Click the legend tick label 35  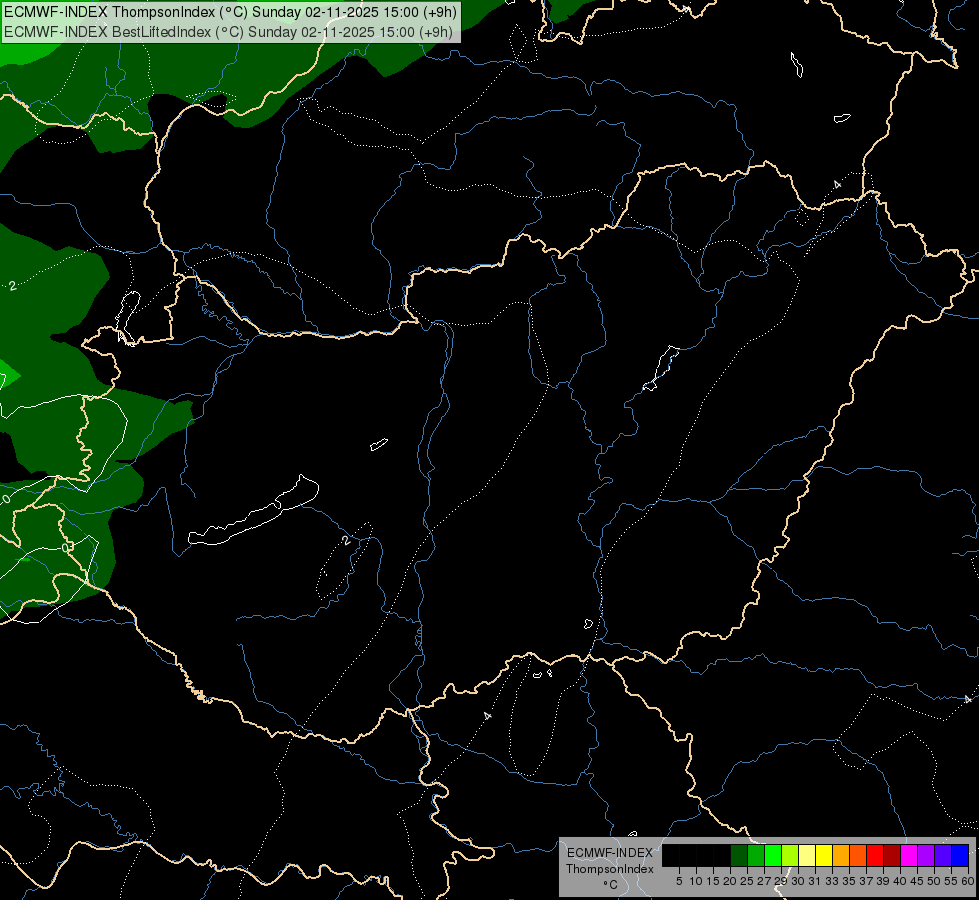click(849, 881)
